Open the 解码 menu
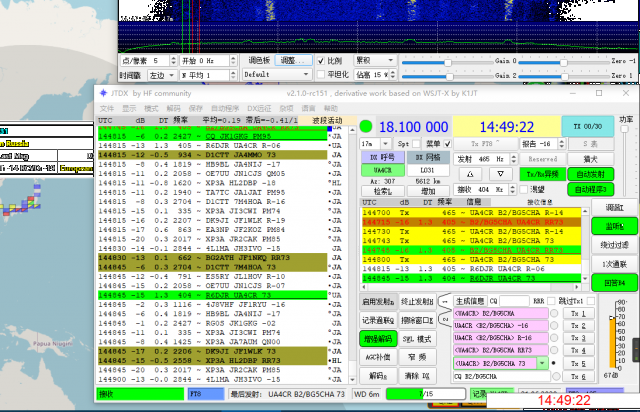Screen dimensions: 640x412 click(173, 108)
